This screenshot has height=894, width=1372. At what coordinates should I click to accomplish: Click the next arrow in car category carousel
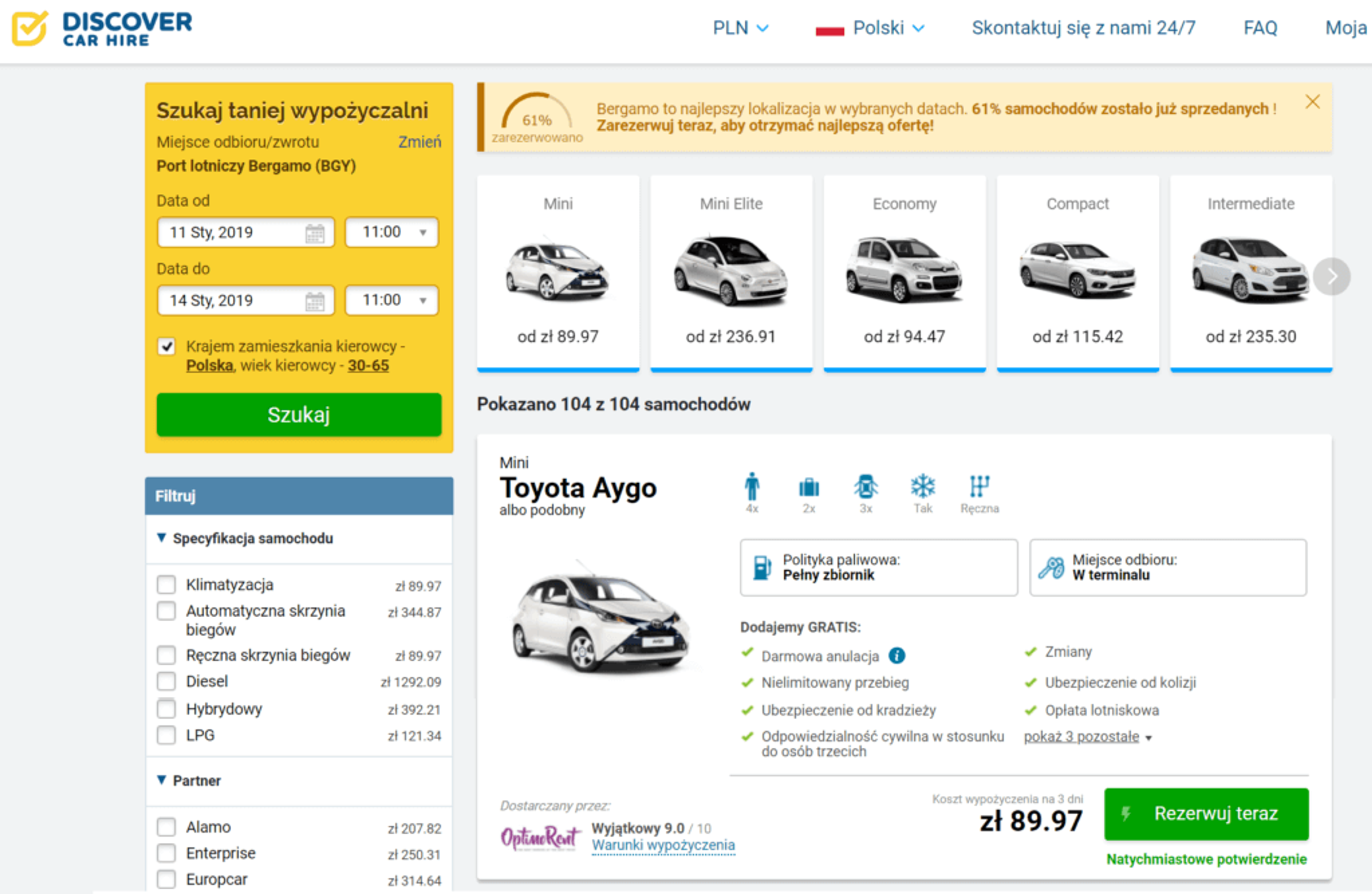pos(1332,277)
